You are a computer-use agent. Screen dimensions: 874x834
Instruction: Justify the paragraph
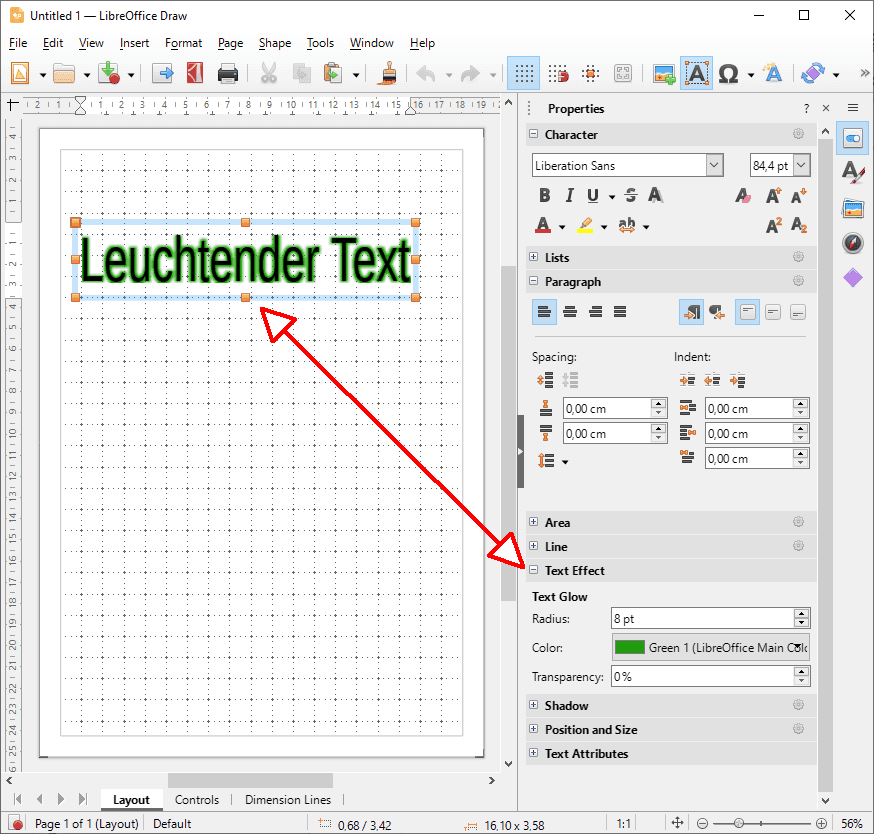tap(620, 312)
